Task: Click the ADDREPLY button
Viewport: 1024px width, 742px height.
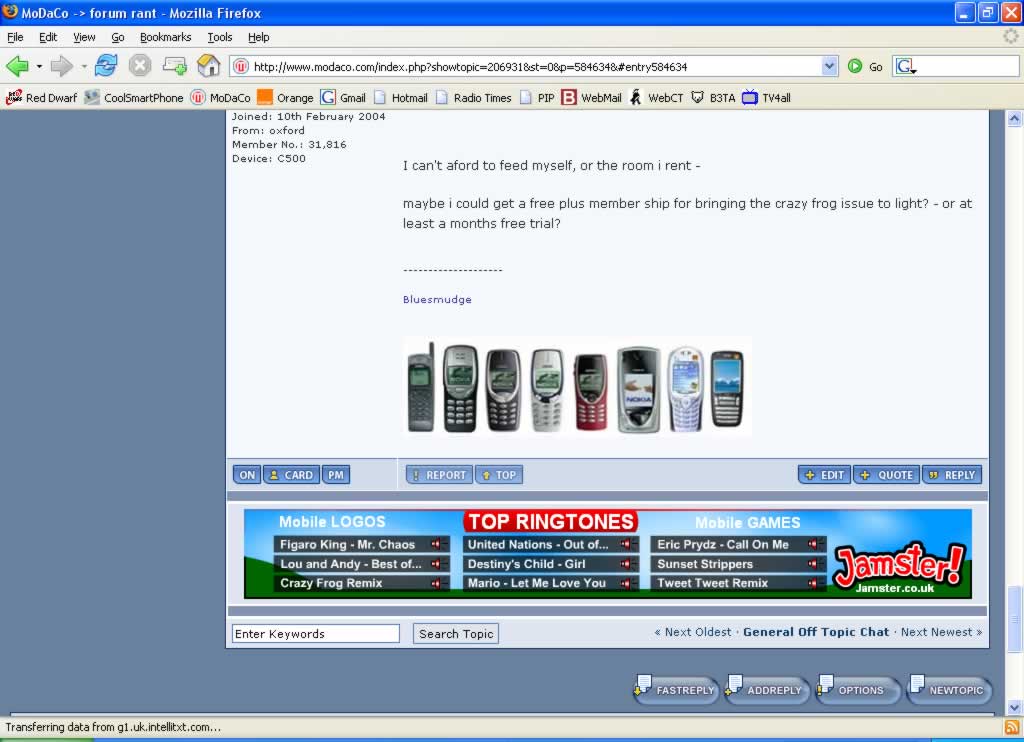Action: 767,690
